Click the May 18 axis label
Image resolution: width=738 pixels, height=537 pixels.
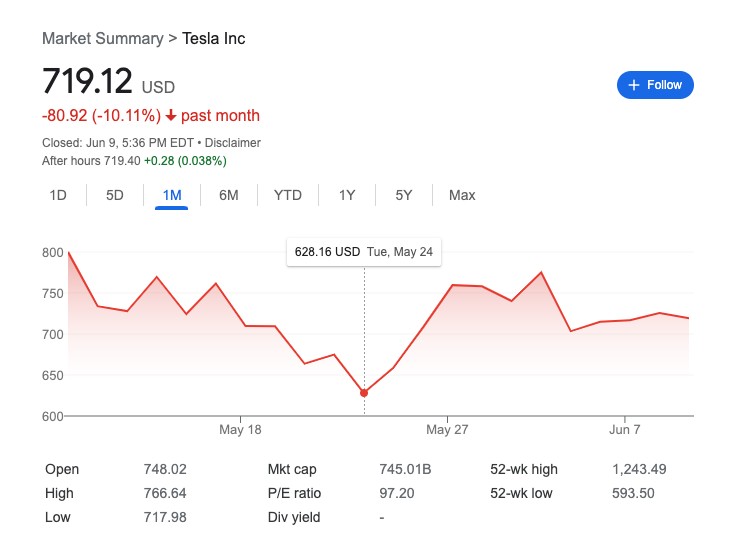[x=240, y=430]
